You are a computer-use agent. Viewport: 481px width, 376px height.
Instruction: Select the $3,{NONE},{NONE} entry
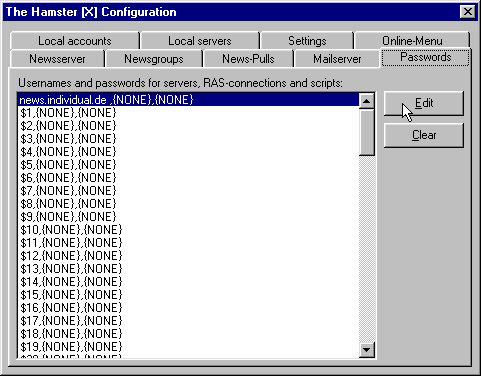[x=188, y=139]
